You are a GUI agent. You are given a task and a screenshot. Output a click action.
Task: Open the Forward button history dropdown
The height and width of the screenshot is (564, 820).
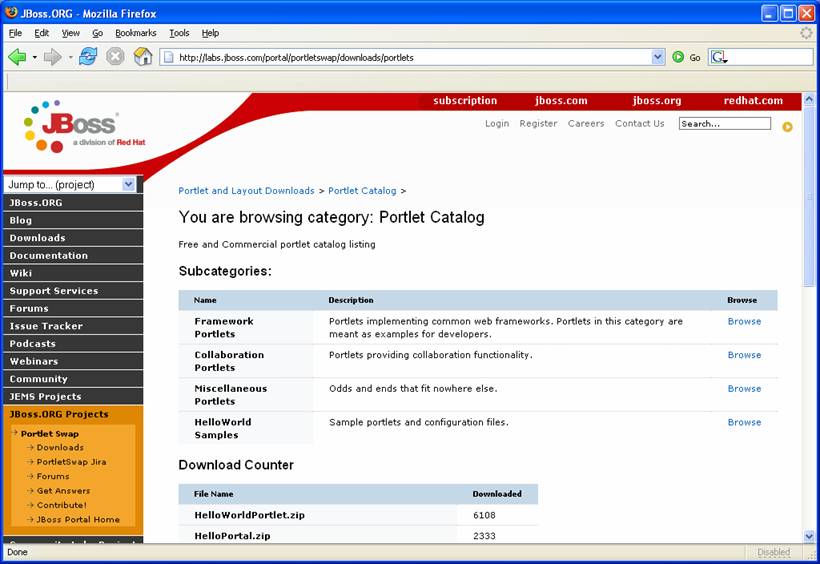(70, 57)
